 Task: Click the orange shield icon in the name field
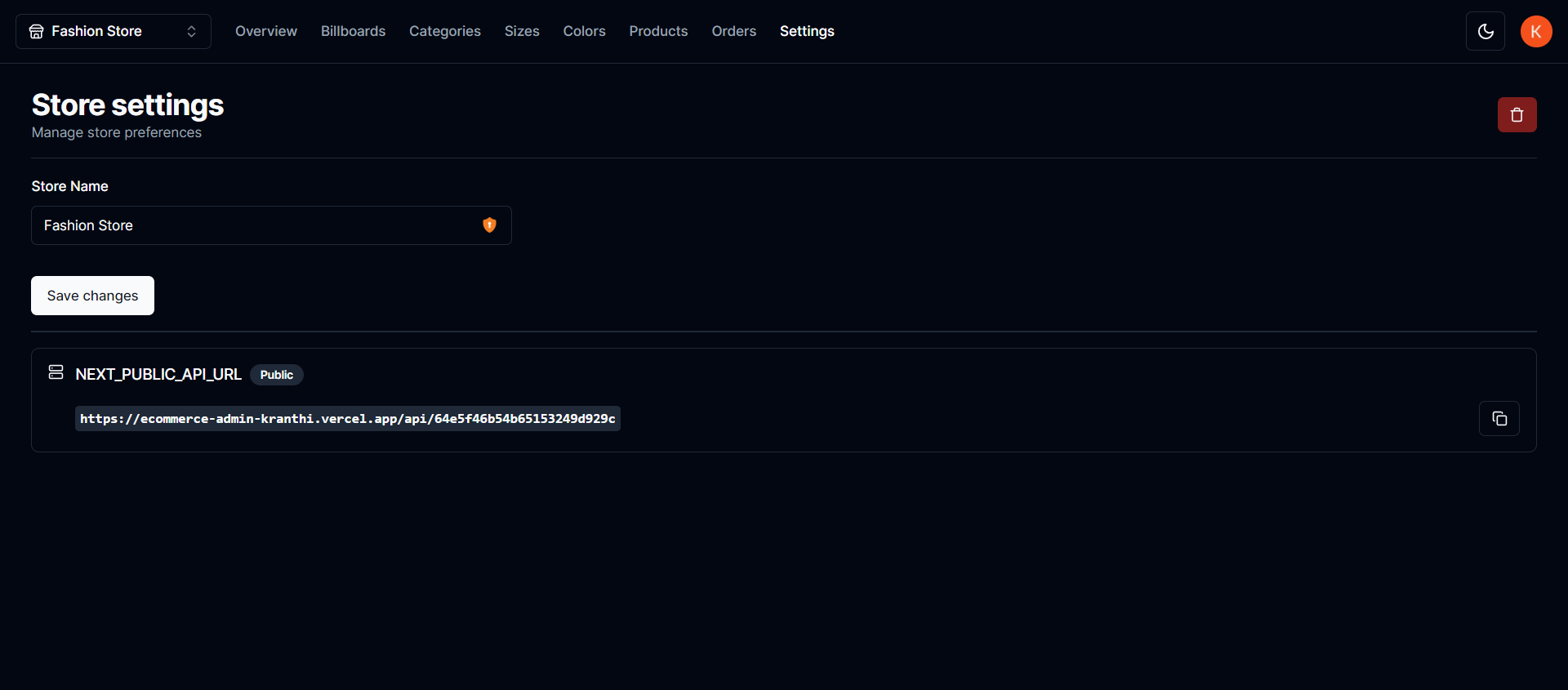tap(489, 225)
